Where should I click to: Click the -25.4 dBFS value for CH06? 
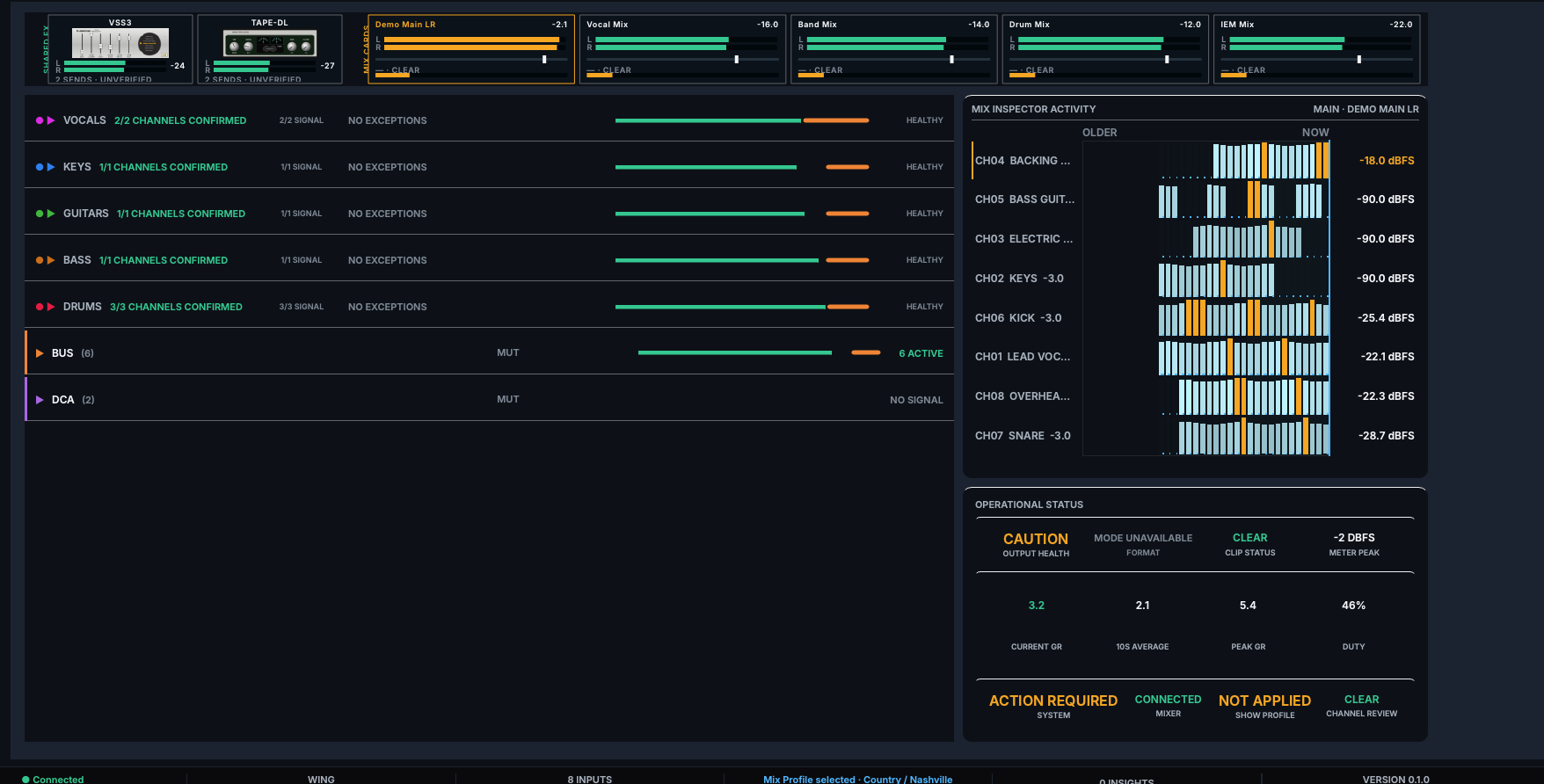1387,318
